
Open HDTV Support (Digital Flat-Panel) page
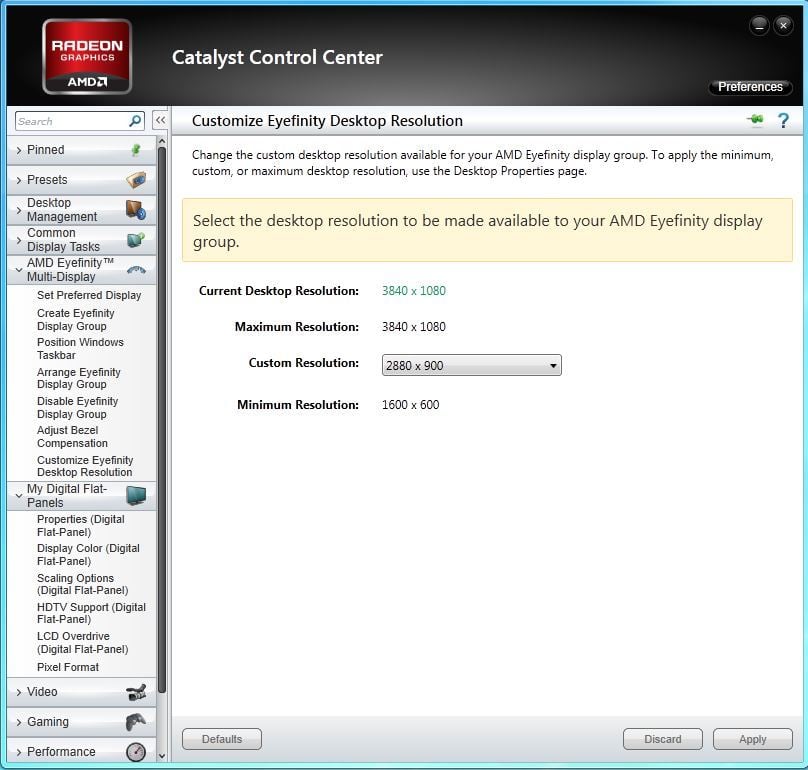pyautogui.click(x=91, y=613)
